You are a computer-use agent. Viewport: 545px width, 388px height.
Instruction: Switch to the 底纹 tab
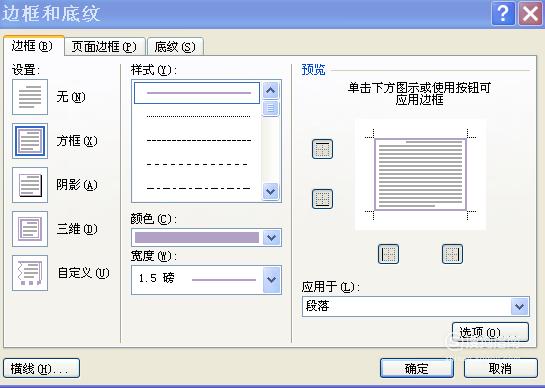175,47
